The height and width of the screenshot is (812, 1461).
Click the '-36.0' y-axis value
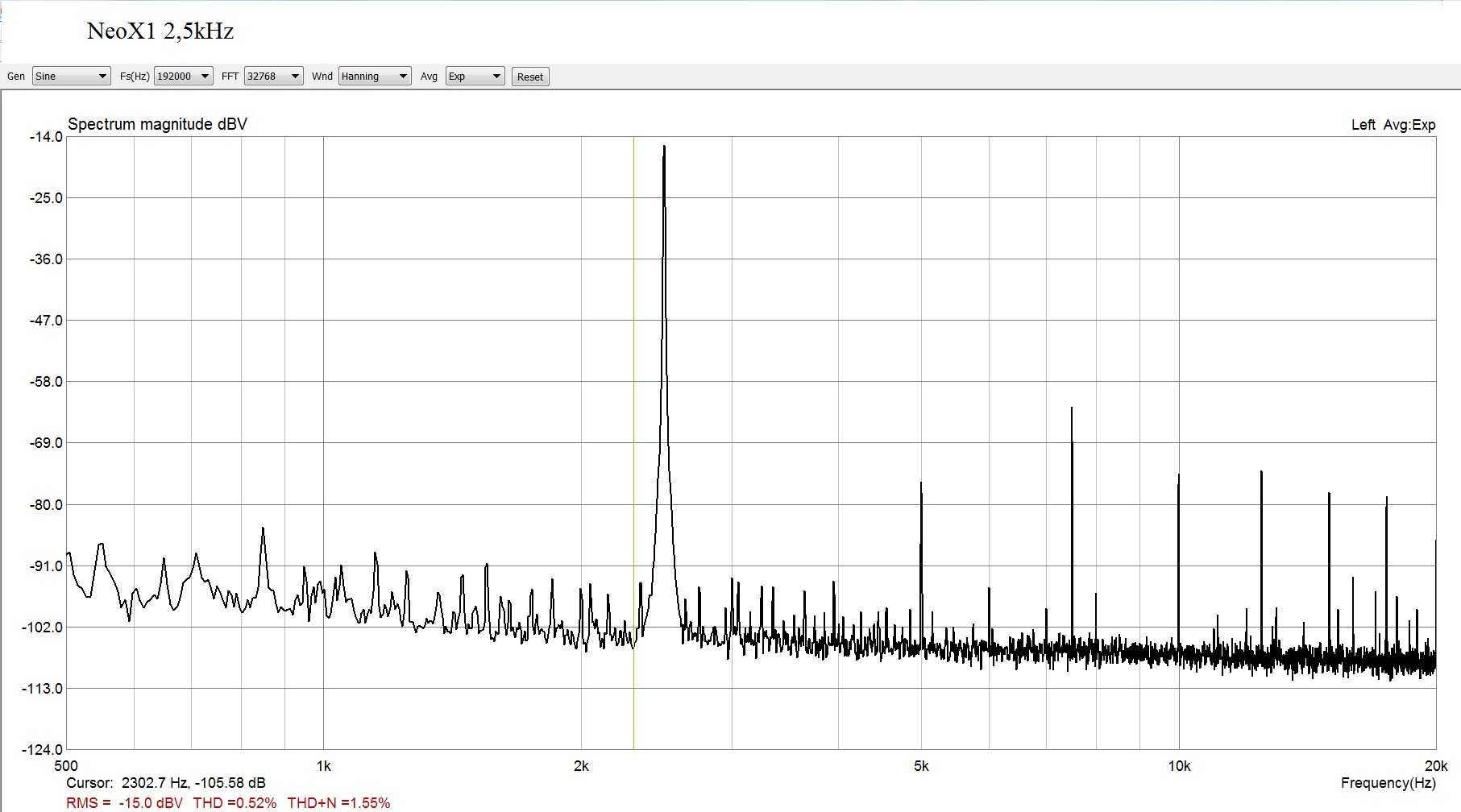point(46,259)
